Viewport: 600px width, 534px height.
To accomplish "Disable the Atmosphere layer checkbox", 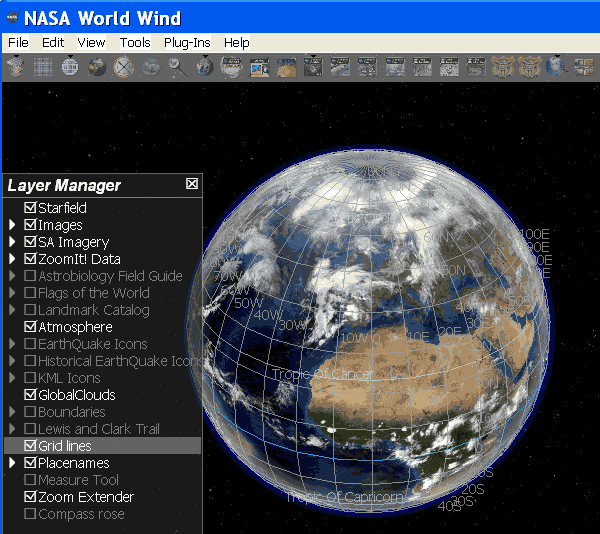I will [x=30, y=327].
